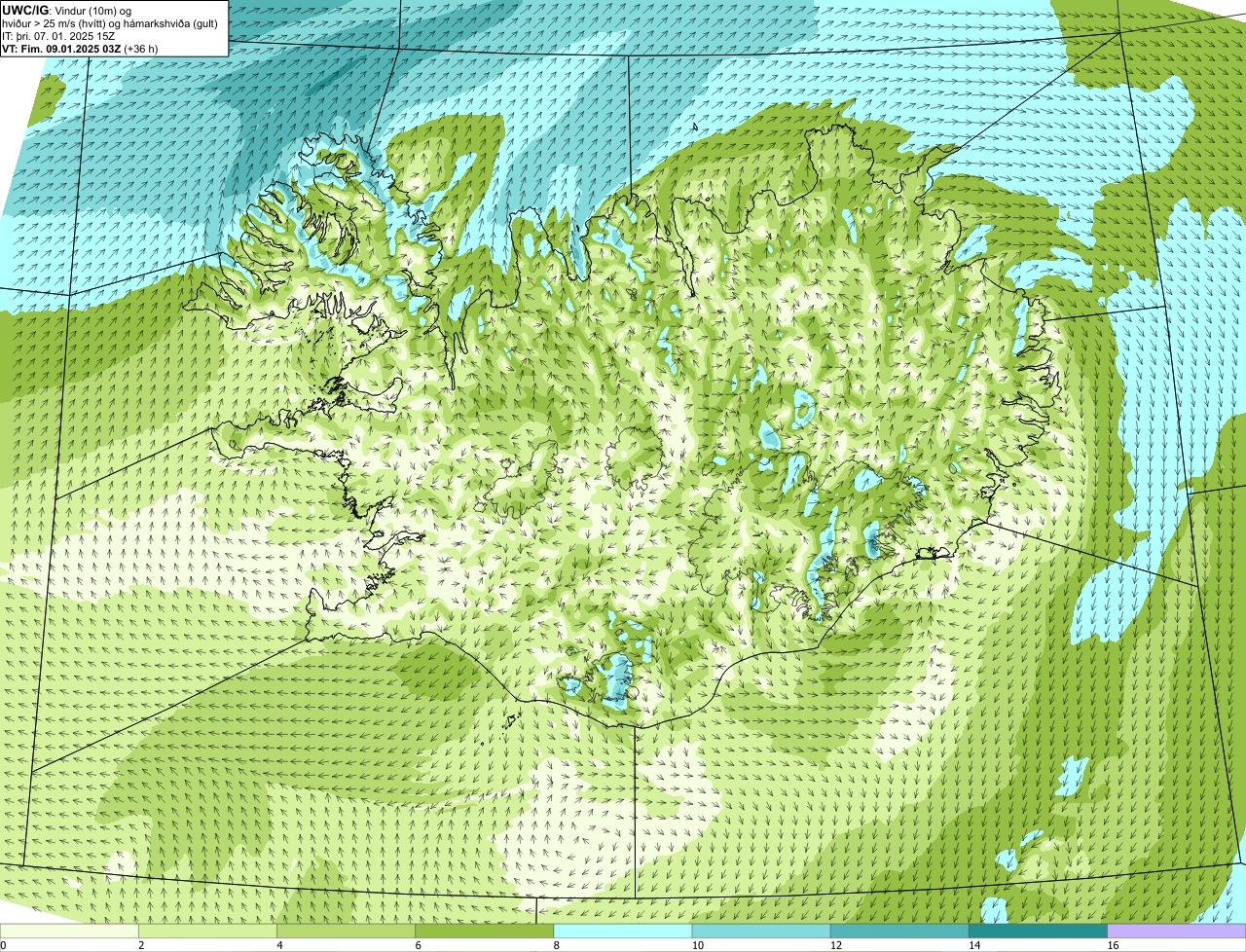This screenshot has width=1246, height=952.
Task: Click the 0–2 m/s palest legend swatch
Action: [70, 931]
